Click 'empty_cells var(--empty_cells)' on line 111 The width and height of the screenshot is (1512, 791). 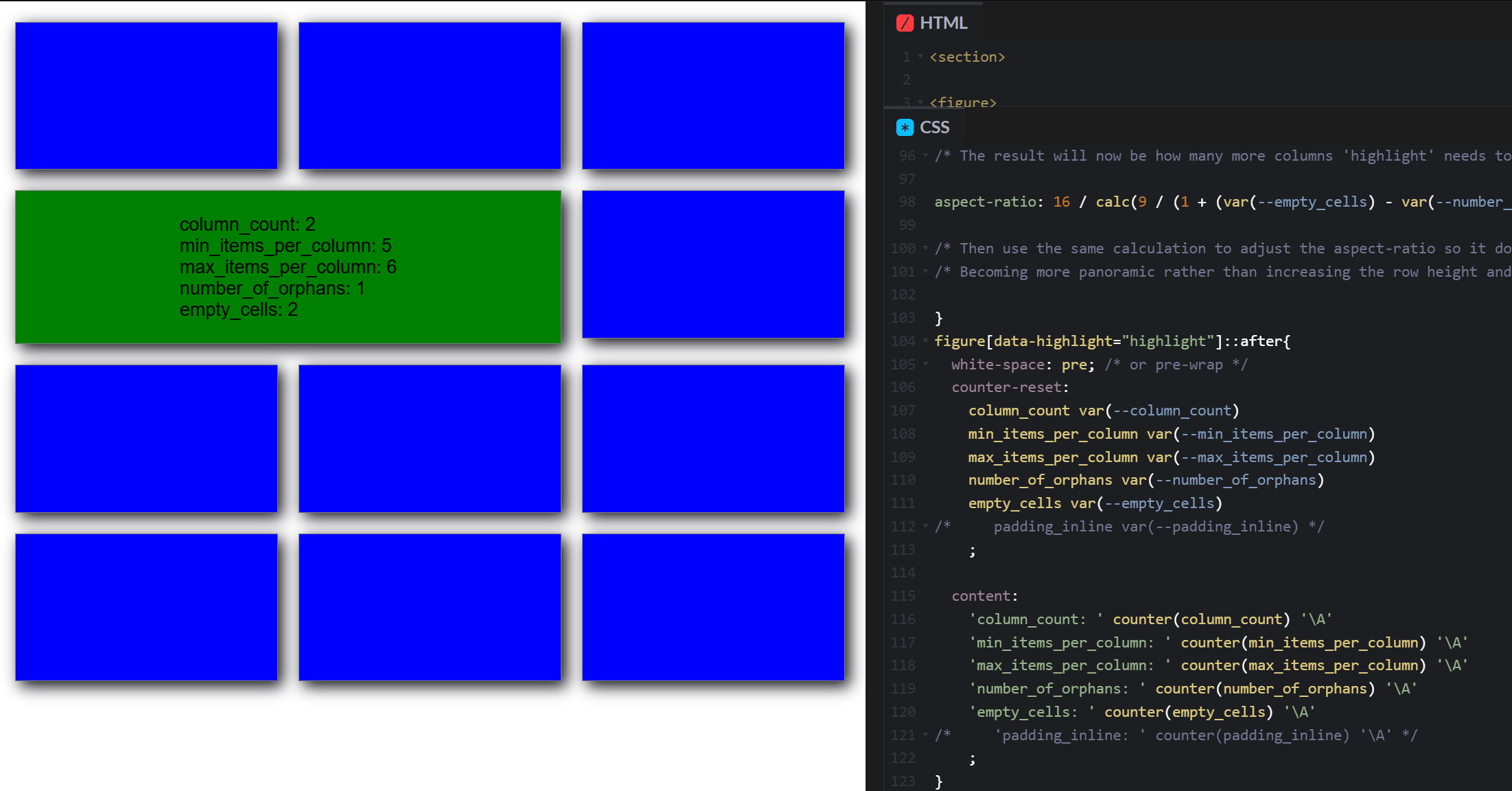pyautogui.click(x=1095, y=503)
